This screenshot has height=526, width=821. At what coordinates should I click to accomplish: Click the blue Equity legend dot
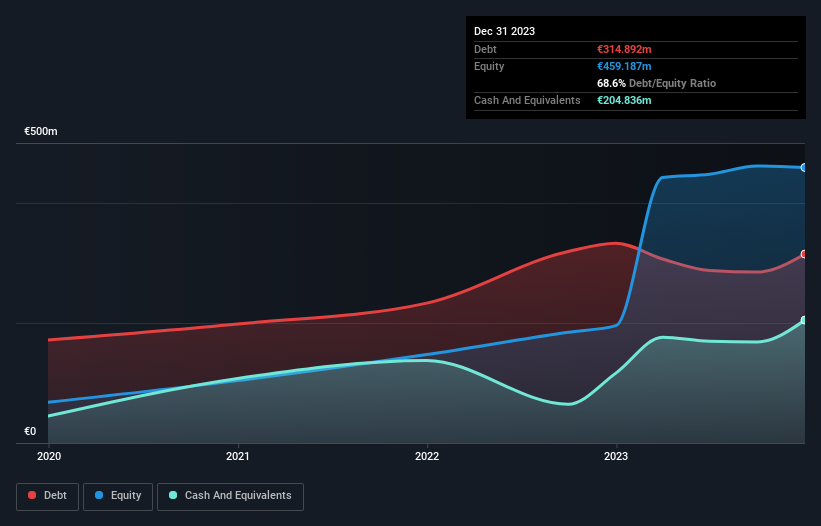99,495
